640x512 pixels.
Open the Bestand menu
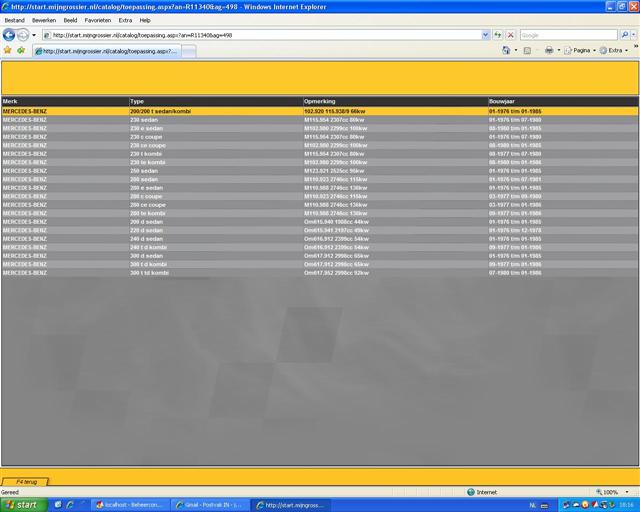[15, 20]
